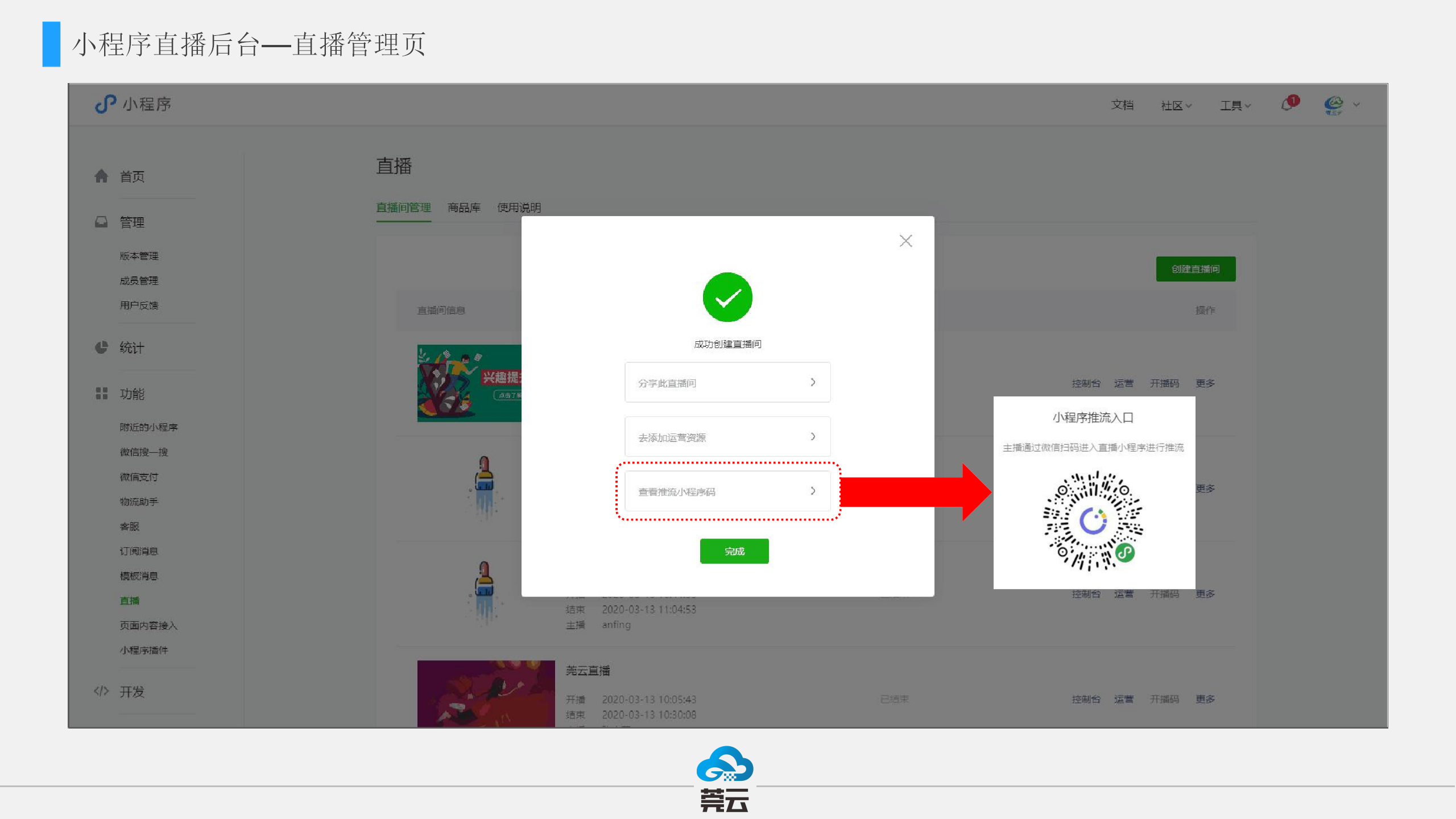Click the 统计 pie chart icon
The image size is (1456, 819).
click(x=101, y=348)
